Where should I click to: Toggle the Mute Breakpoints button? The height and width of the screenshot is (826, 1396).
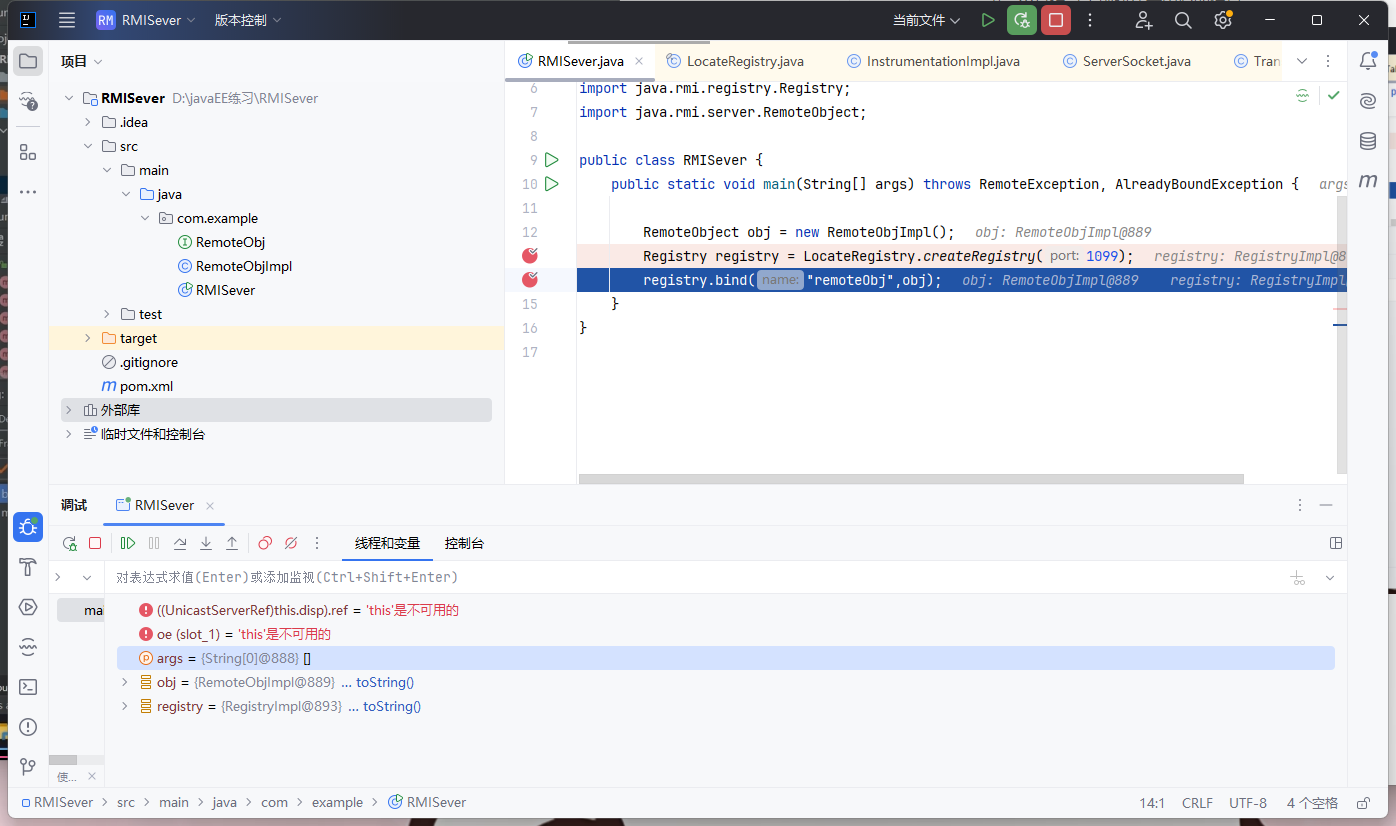click(x=291, y=543)
